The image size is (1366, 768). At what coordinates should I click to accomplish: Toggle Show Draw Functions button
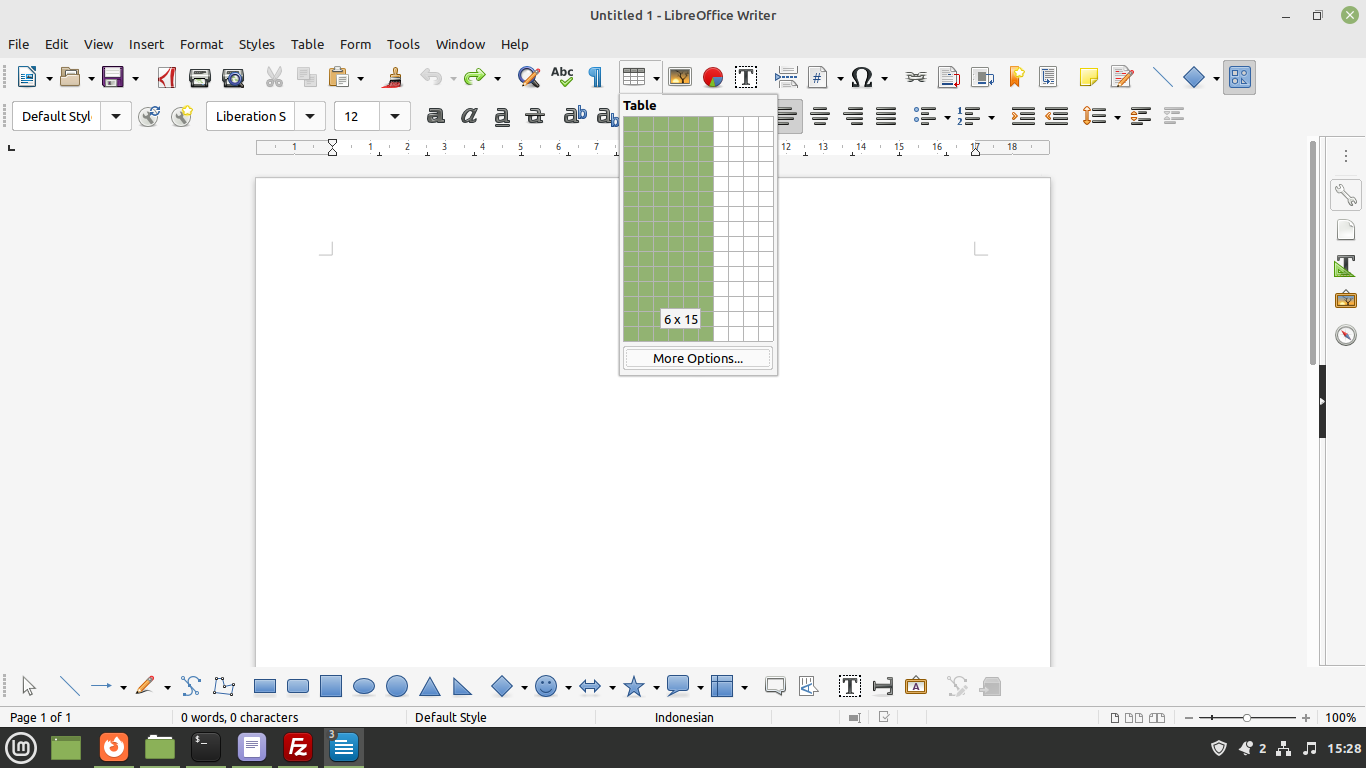click(1240, 77)
